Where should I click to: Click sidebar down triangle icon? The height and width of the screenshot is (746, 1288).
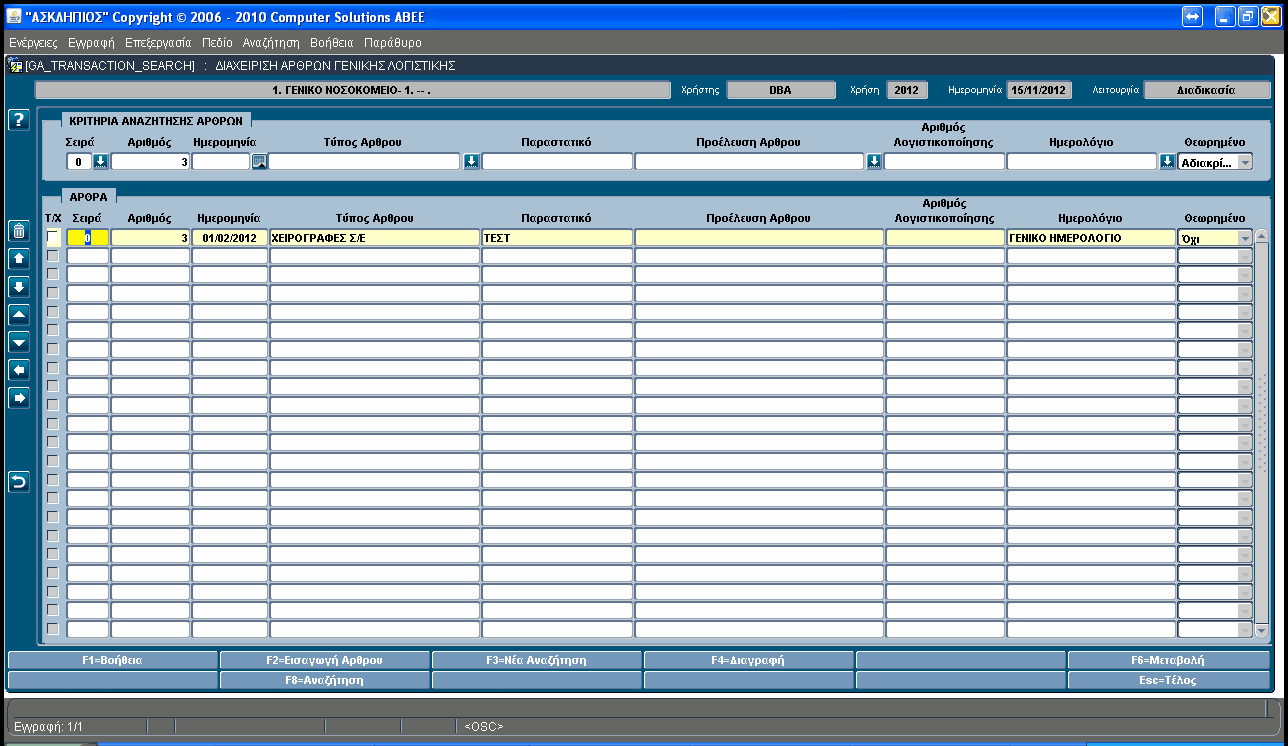click(x=18, y=342)
